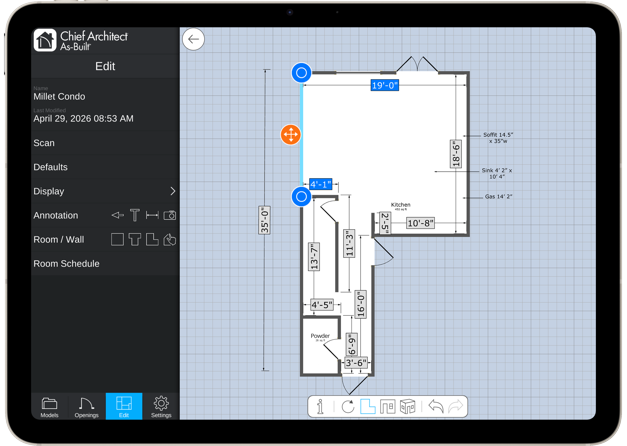Click the 18'-6" dimension label
This screenshot has width=627, height=446.
pos(456,154)
